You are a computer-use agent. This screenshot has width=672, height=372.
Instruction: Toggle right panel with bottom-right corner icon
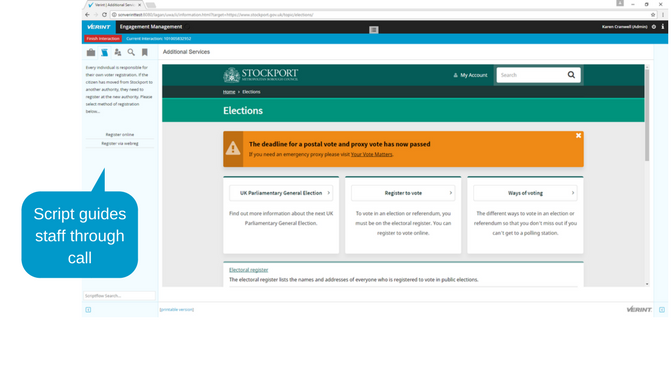(x=662, y=309)
